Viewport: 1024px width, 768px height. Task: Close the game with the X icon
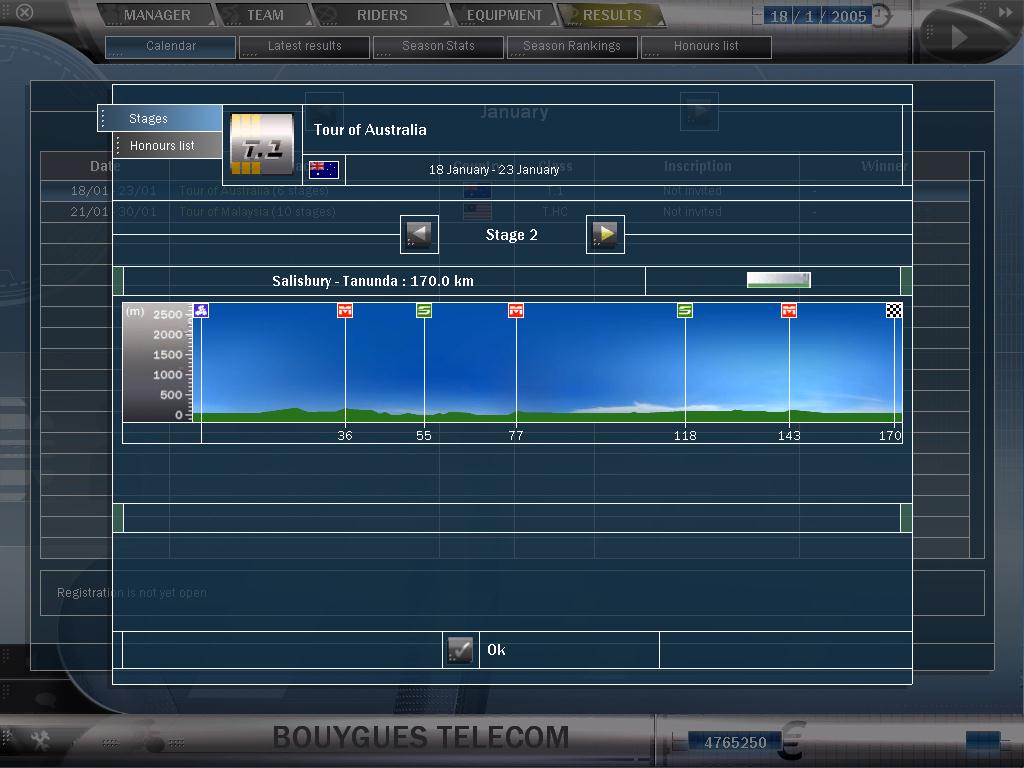[x=24, y=12]
